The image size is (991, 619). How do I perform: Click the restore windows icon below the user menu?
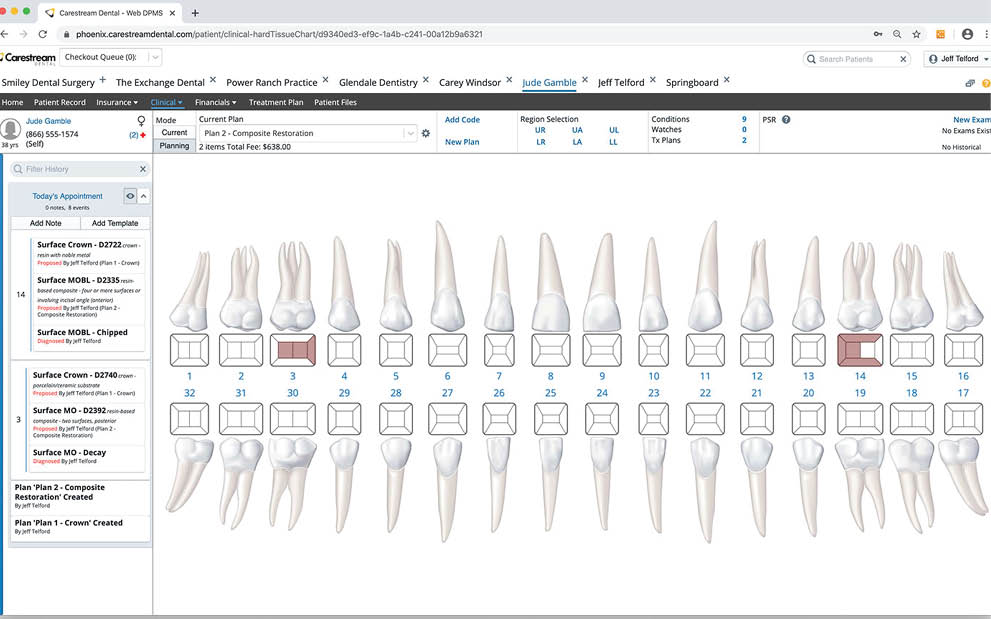(x=970, y=83)
